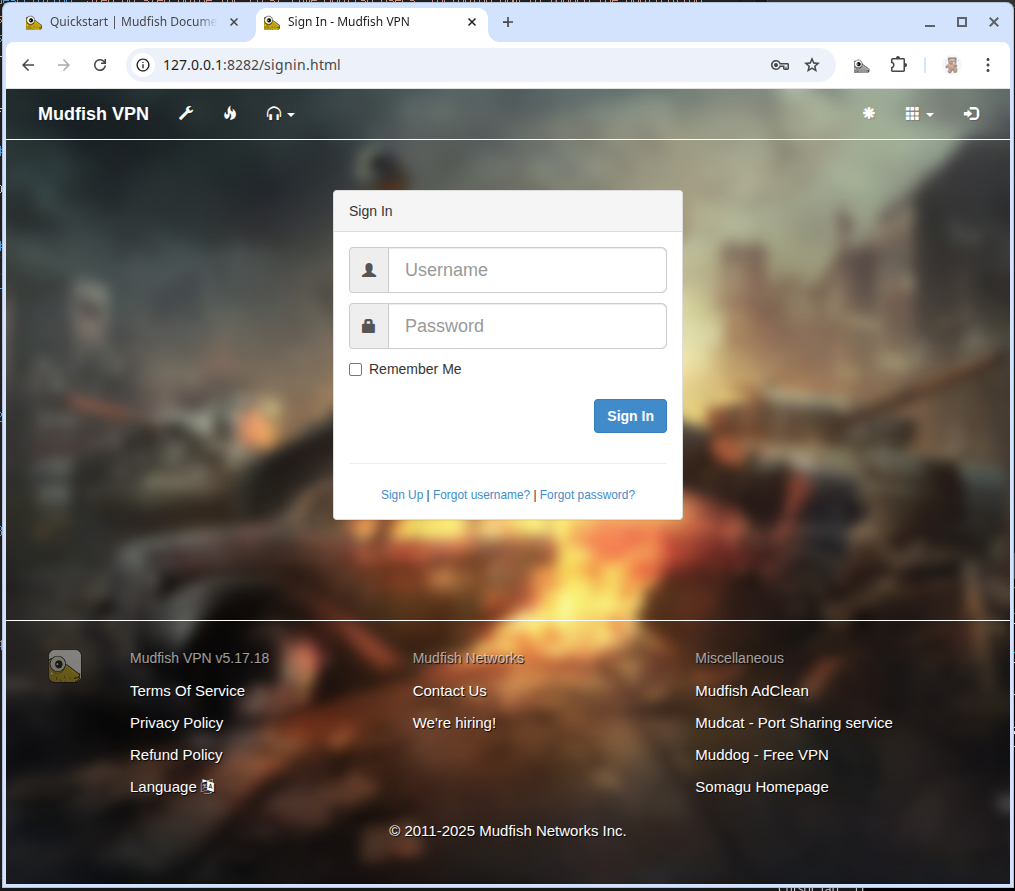Close the Quickstart documentation tab
1015x891 pixels.
pyautogui.click(x=234, y=22)
